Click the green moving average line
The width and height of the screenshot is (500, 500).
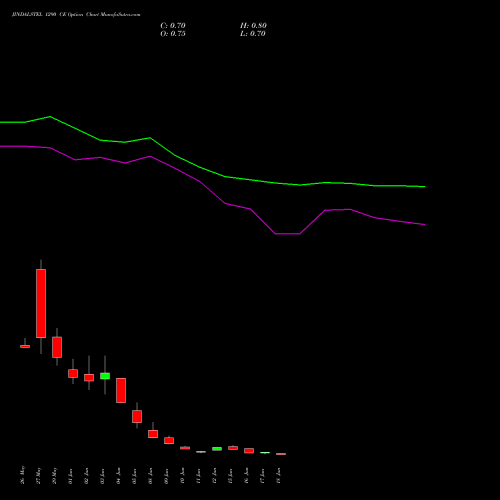[212, 172]
